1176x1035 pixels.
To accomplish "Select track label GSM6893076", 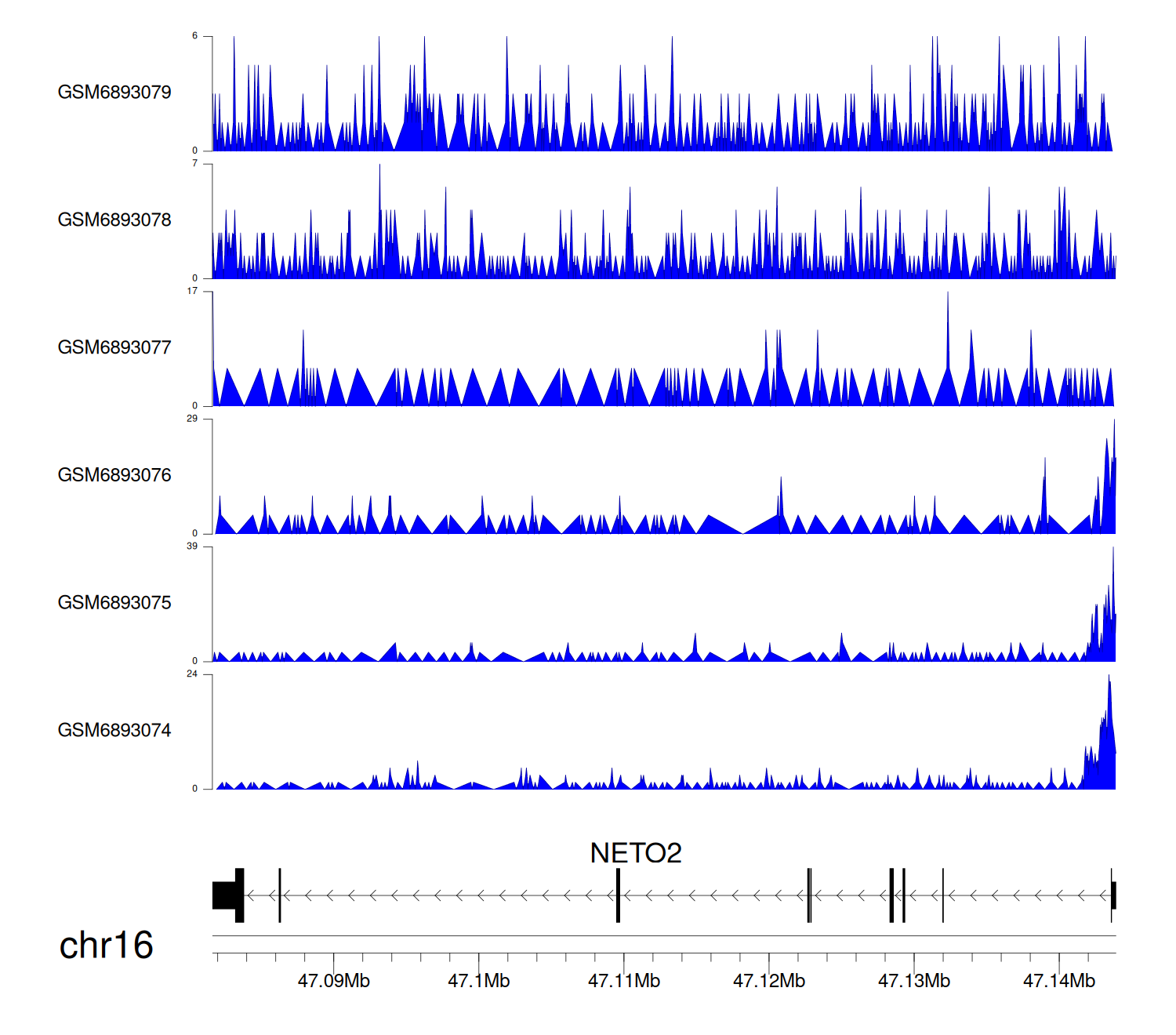I will point(114,475).
